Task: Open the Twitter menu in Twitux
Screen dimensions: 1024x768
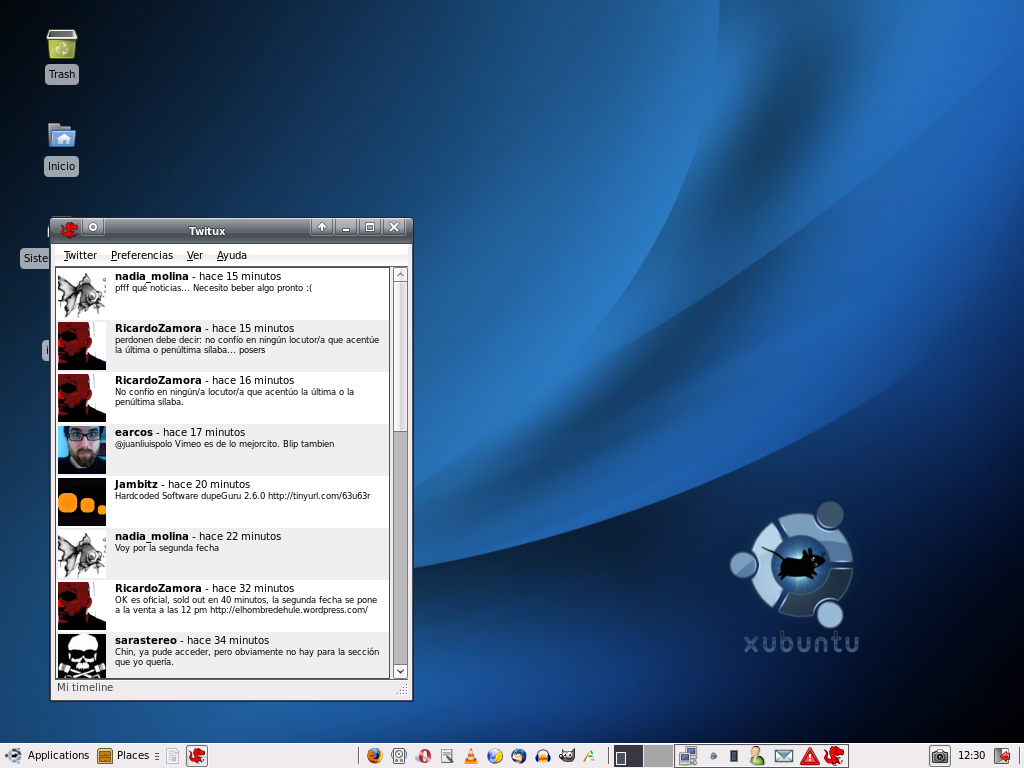Action: tap(80, 255)
